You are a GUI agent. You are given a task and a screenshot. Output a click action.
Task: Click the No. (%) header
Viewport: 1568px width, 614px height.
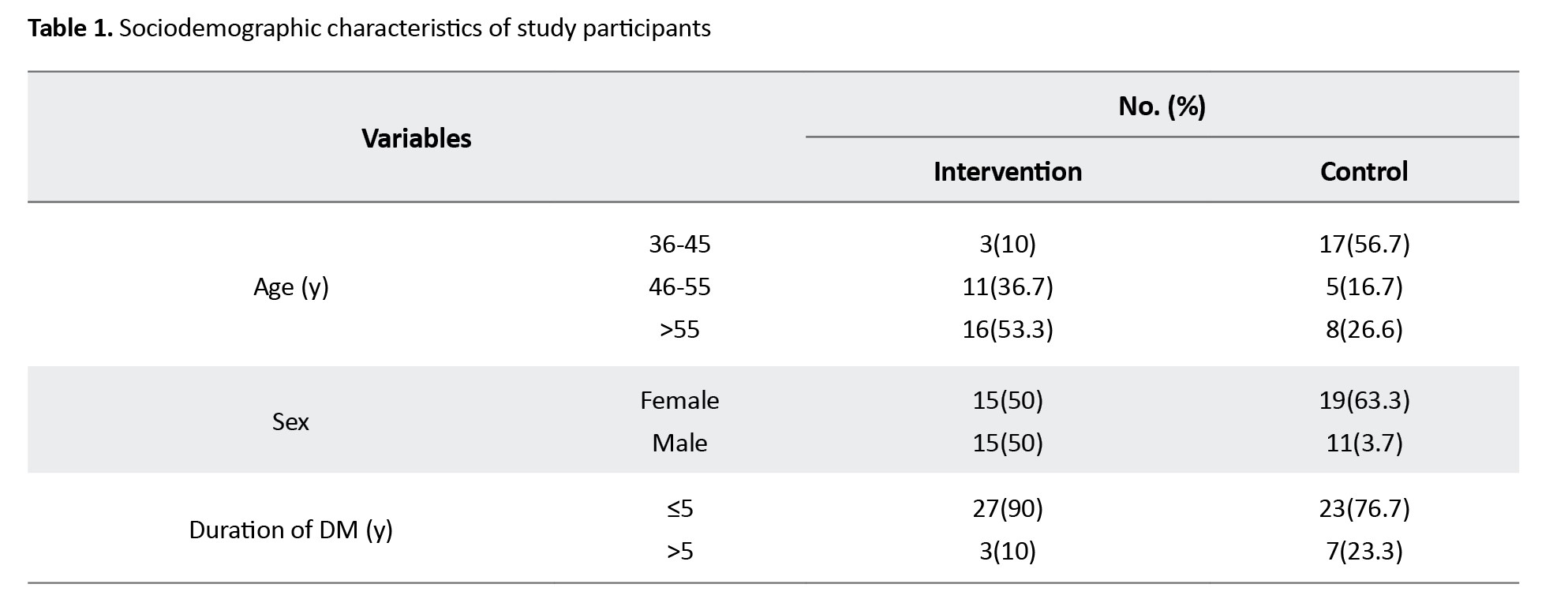1162,106
